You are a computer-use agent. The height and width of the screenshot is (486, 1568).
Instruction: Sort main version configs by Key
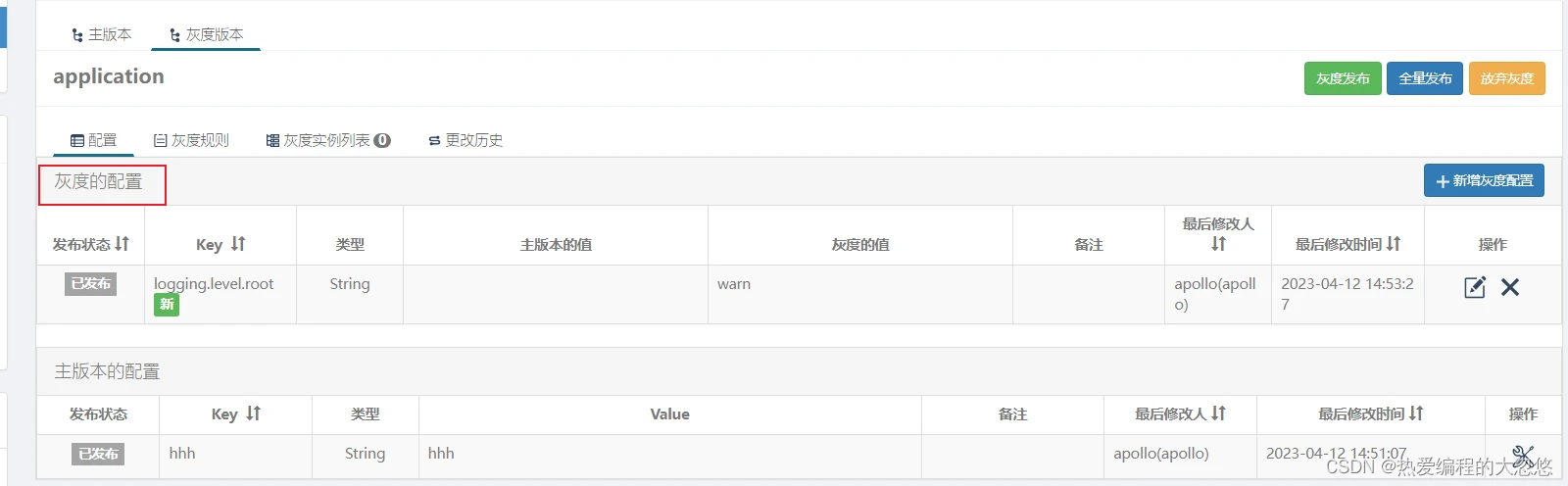[253, 413]
